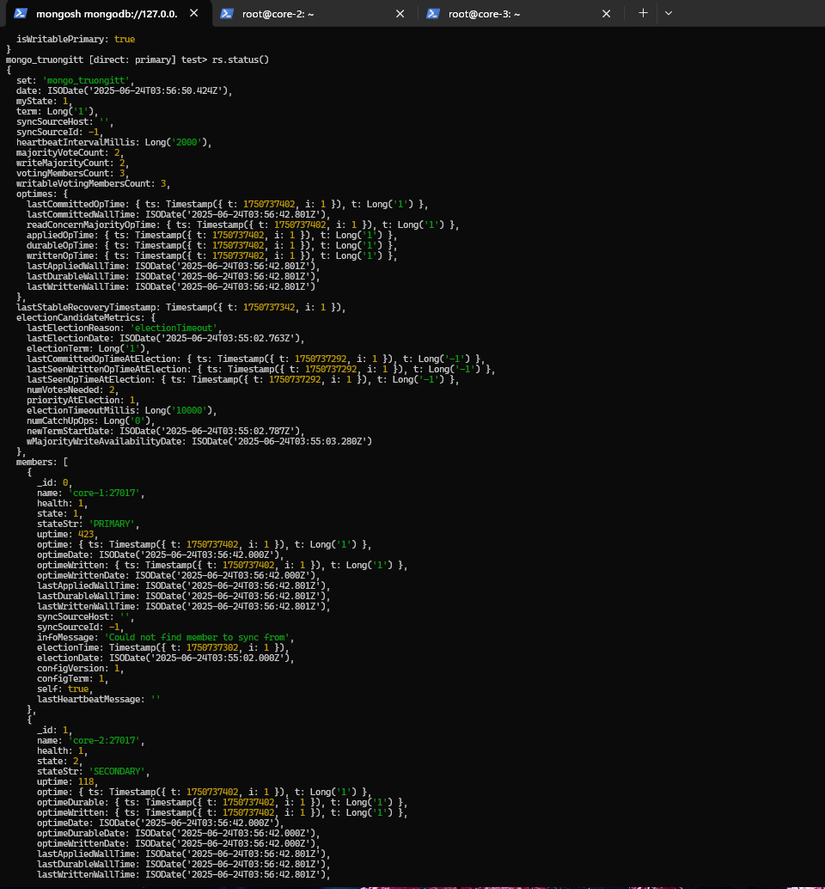The height and width of the screenshot is (889, 825).
Task: Close the root@core-2 tab
Action: [400, 13]
